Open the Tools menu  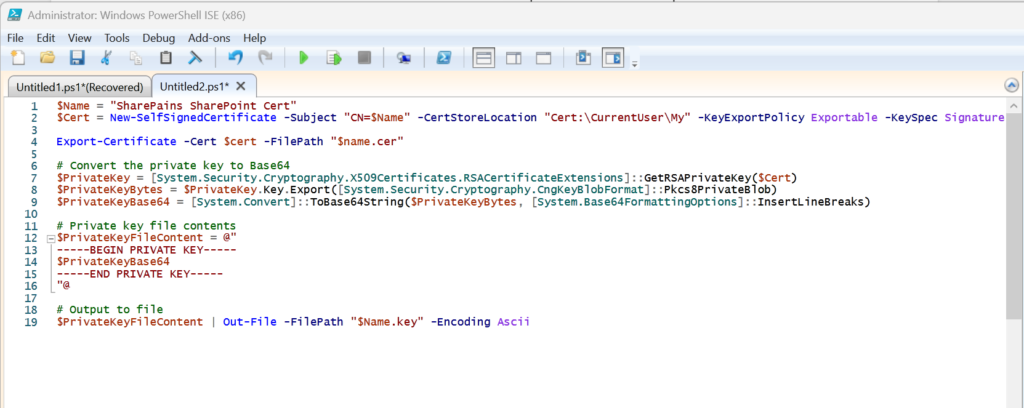pyautogui.click(x=117, y=38)
